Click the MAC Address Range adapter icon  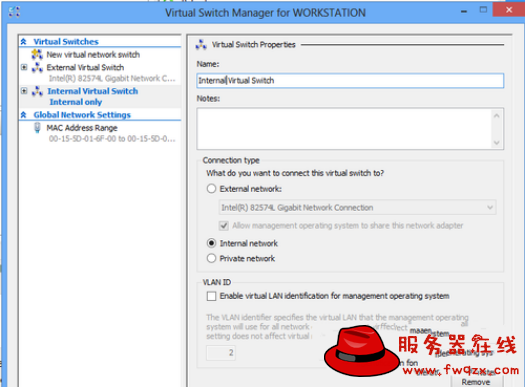point(37,128)
